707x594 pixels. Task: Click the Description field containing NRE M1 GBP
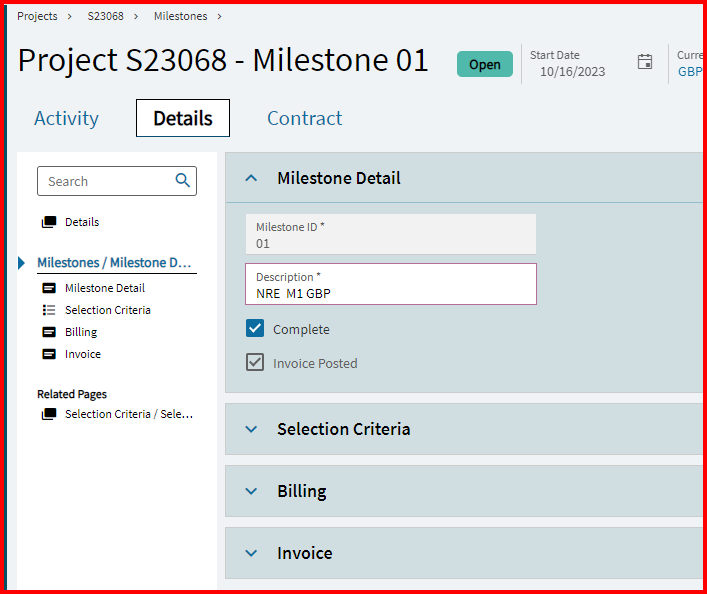point(391,284)
